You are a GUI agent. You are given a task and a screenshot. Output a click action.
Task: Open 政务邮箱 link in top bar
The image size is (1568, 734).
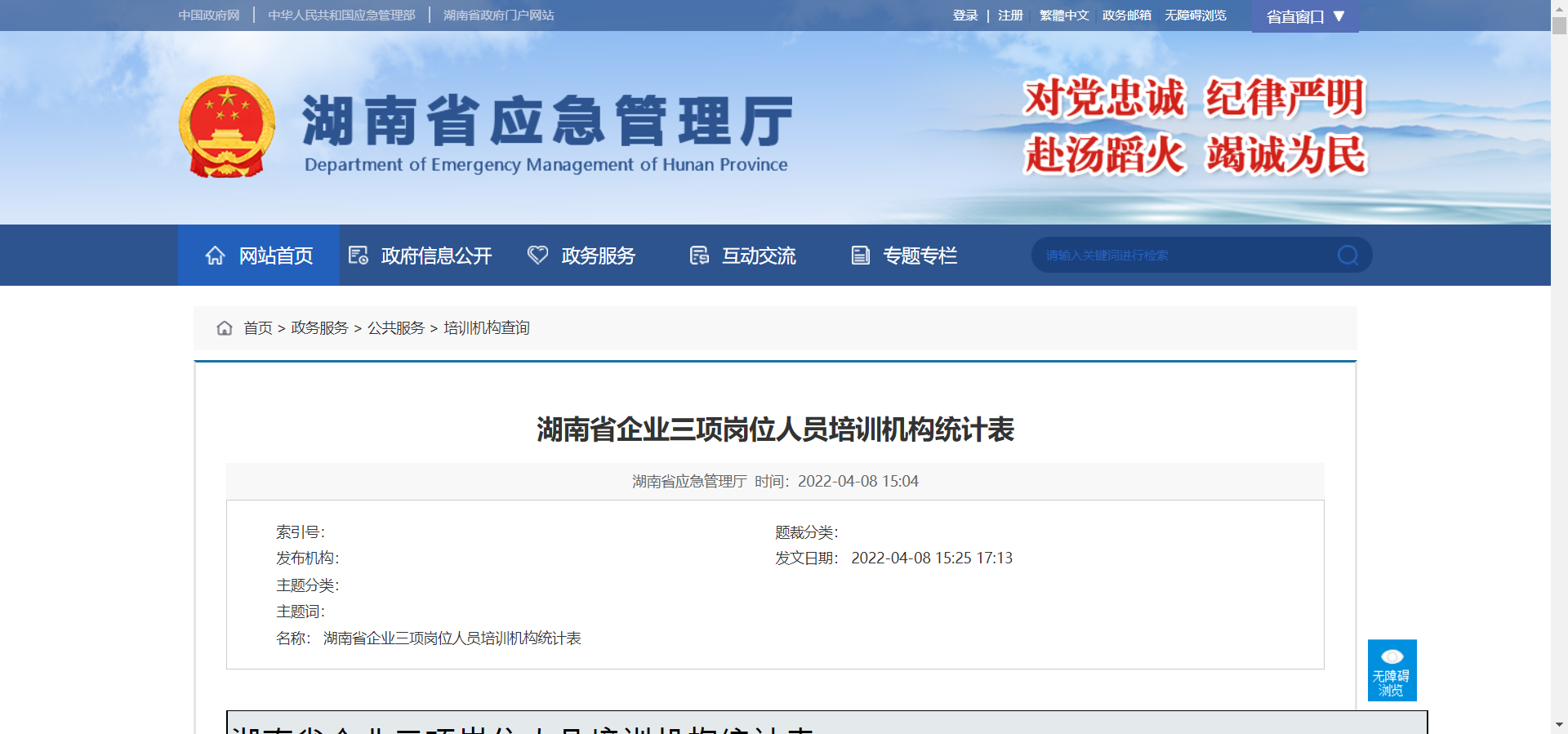coord(1126,16)
